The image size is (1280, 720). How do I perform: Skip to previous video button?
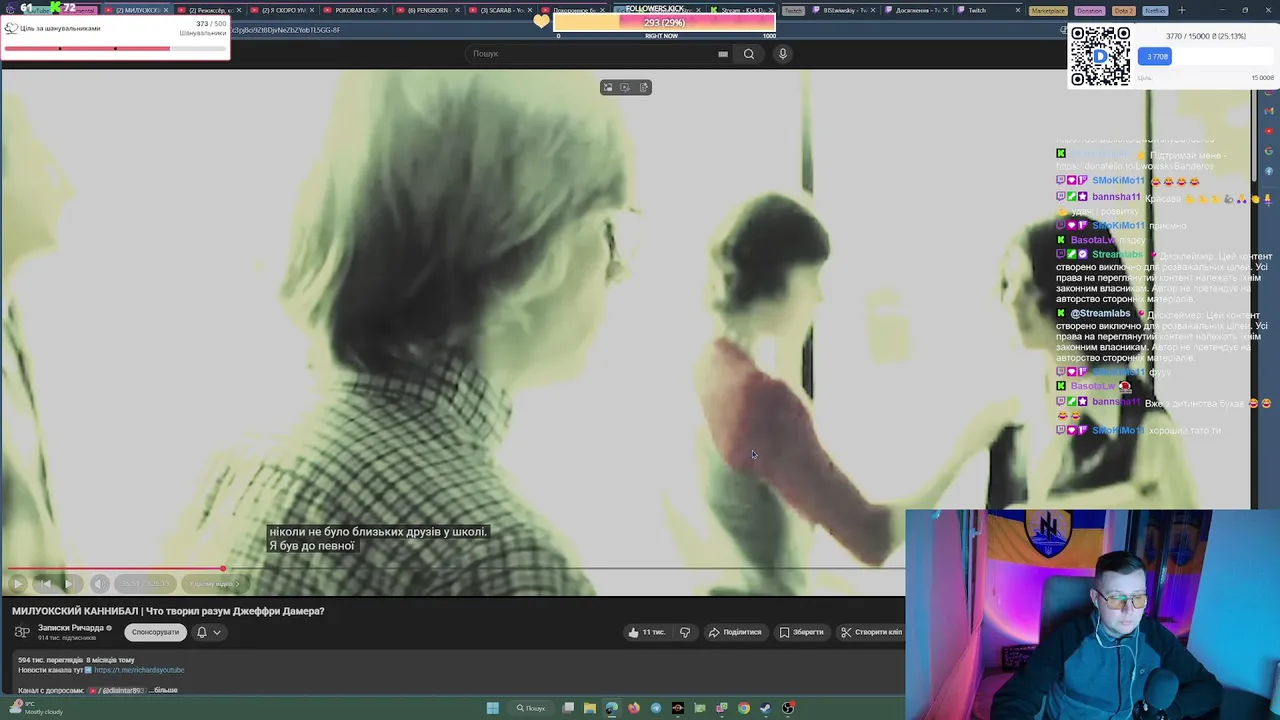45,583
